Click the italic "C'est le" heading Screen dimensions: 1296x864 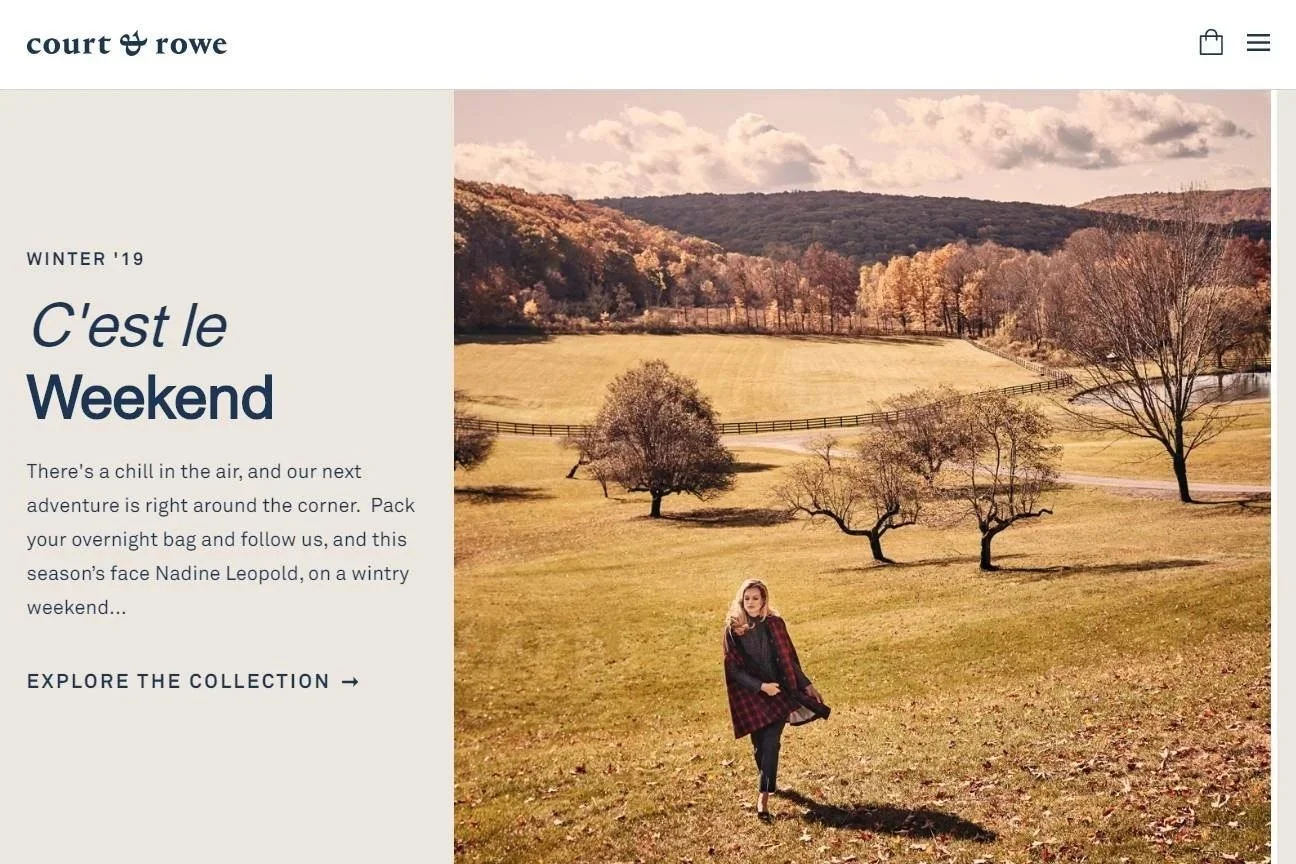(128, 326)
